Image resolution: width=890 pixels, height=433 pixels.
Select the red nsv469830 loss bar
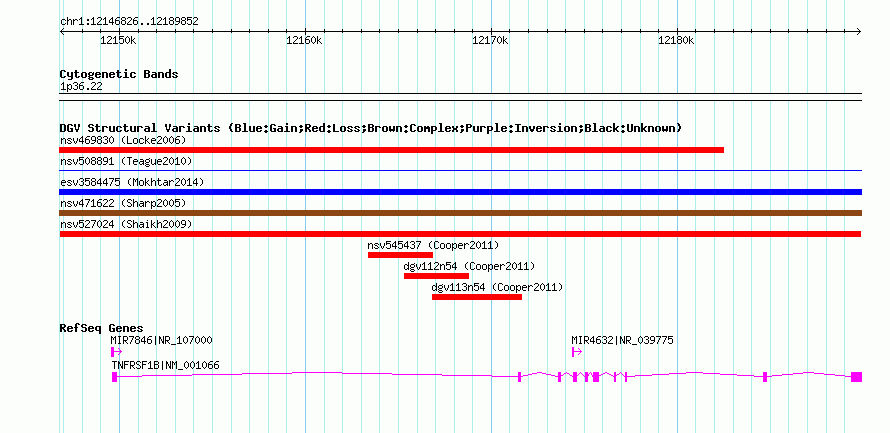[392, 150]
